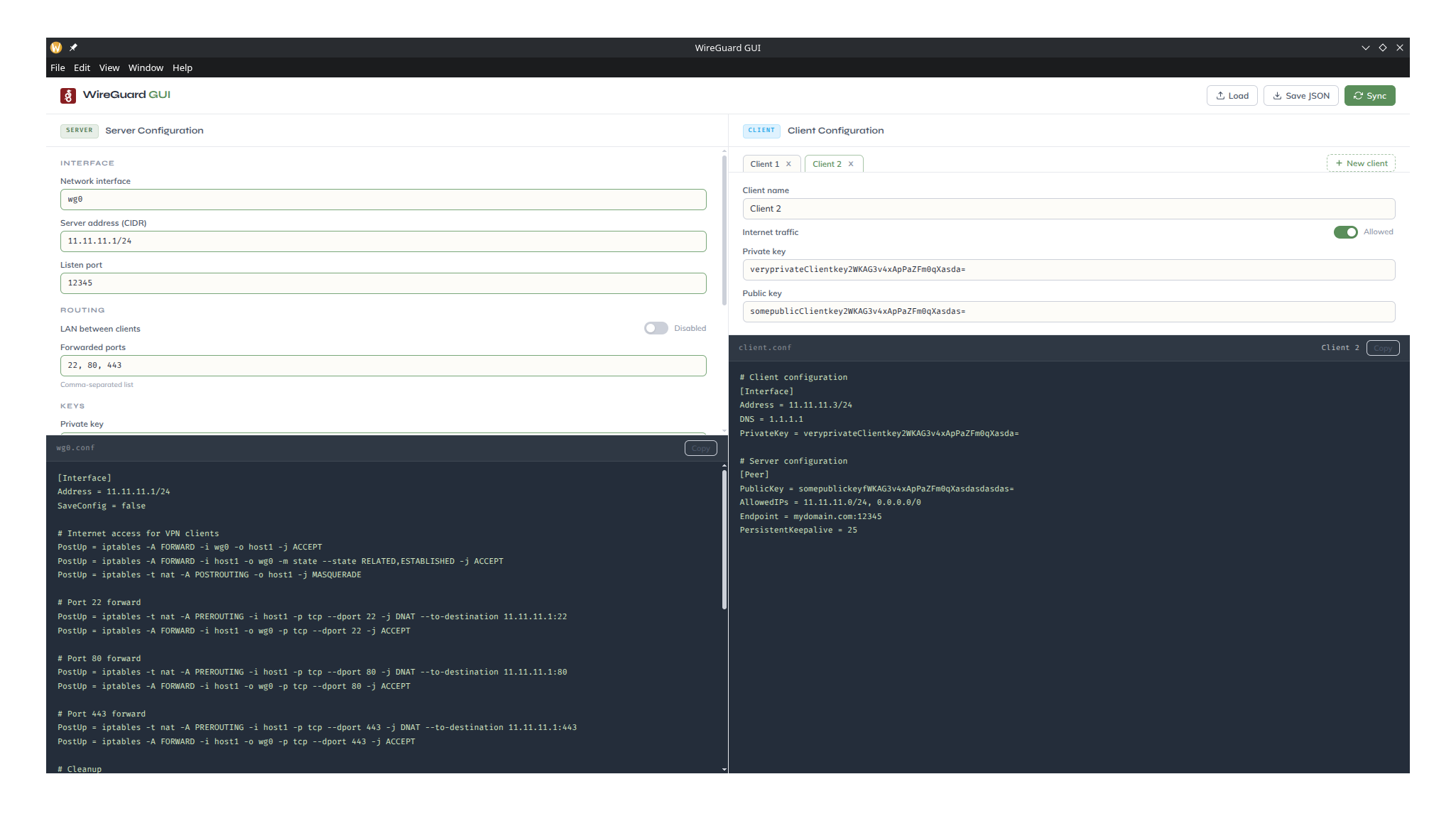Click Save JSON with download icon

point(1300,96)
